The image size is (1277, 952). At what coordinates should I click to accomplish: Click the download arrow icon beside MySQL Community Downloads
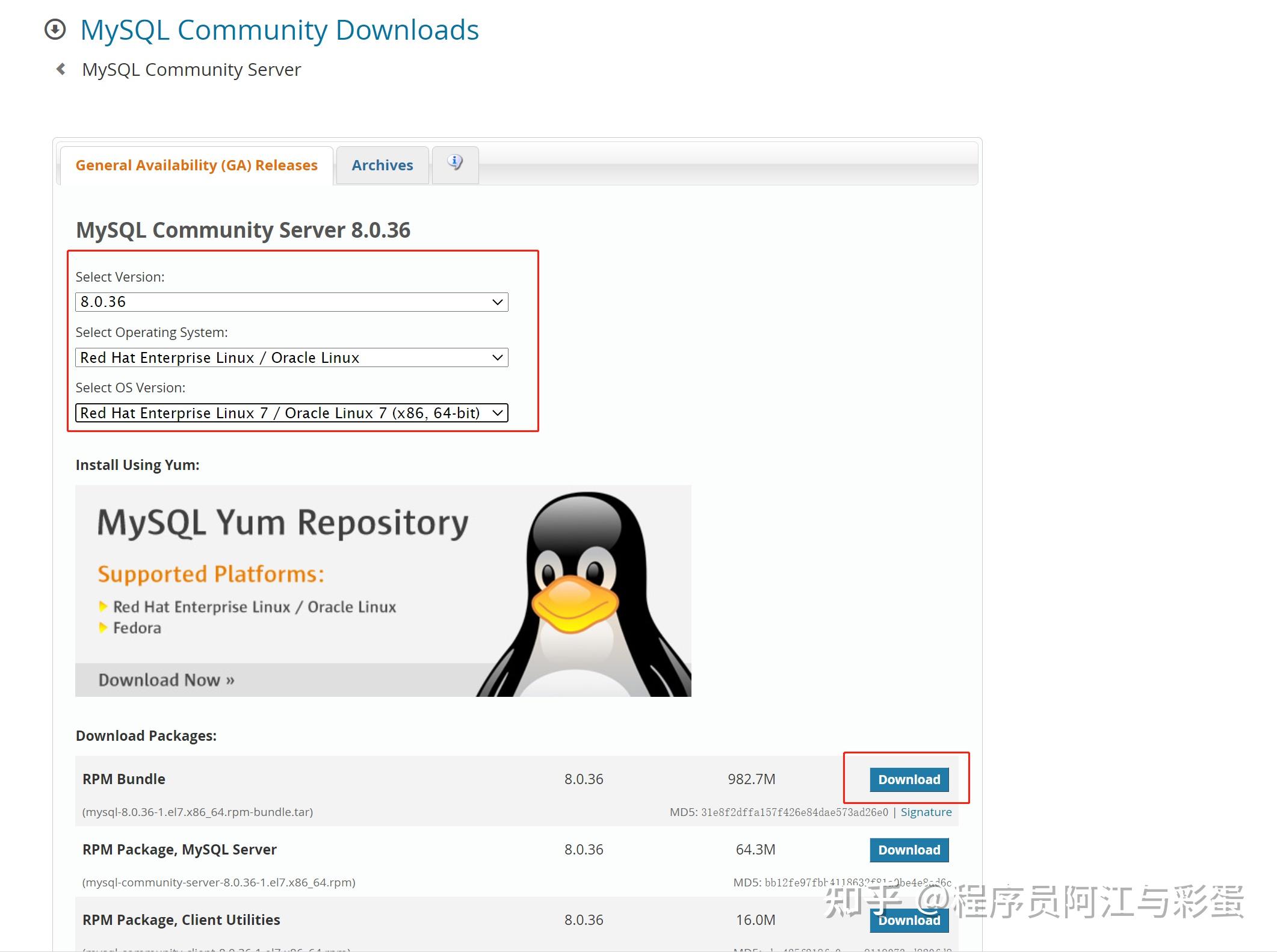point(56,29)
